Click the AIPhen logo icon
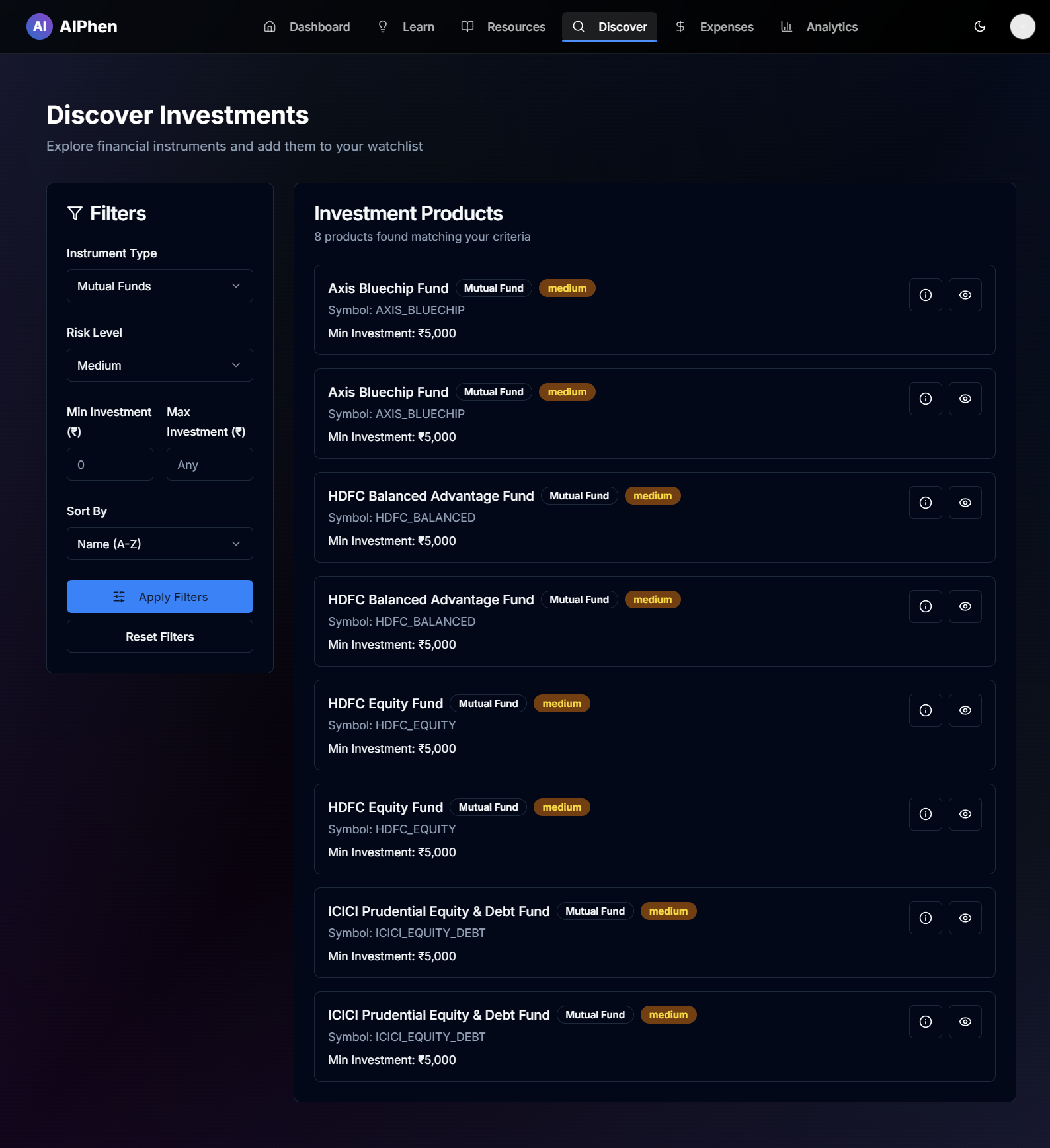This screenshot has width=1050, height=1148. [x=40, y=26]
